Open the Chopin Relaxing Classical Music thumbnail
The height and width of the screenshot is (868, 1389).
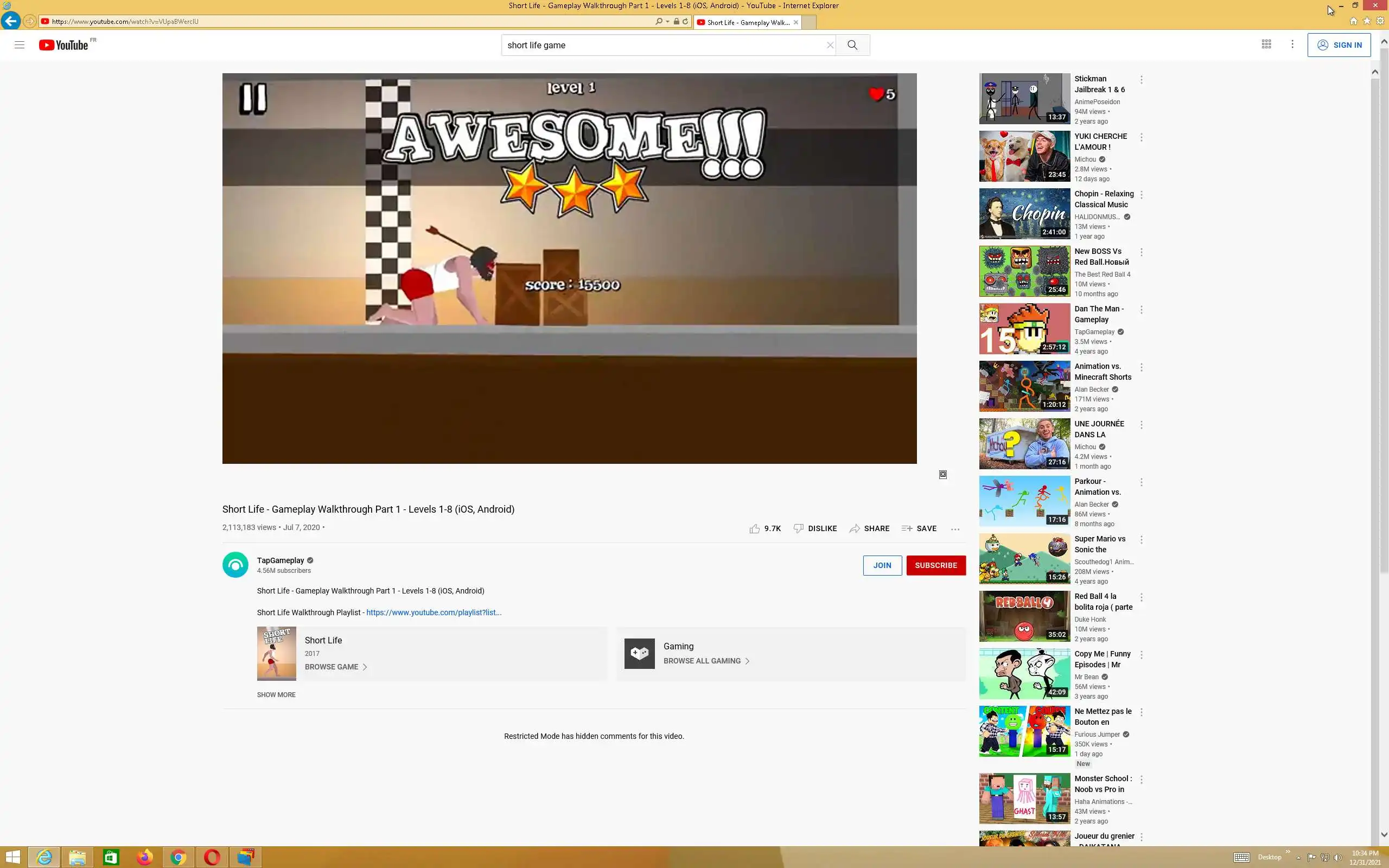pyautogui.click(x=1024, y=214)
